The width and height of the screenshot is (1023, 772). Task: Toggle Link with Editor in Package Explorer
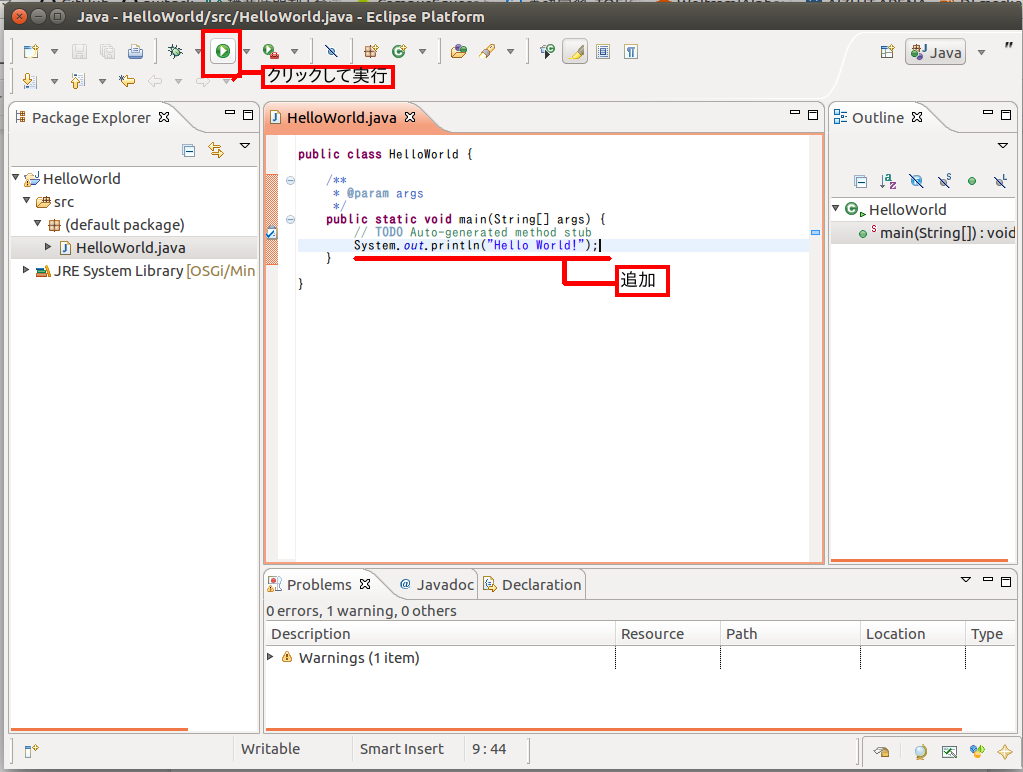[x=216, y=150]
